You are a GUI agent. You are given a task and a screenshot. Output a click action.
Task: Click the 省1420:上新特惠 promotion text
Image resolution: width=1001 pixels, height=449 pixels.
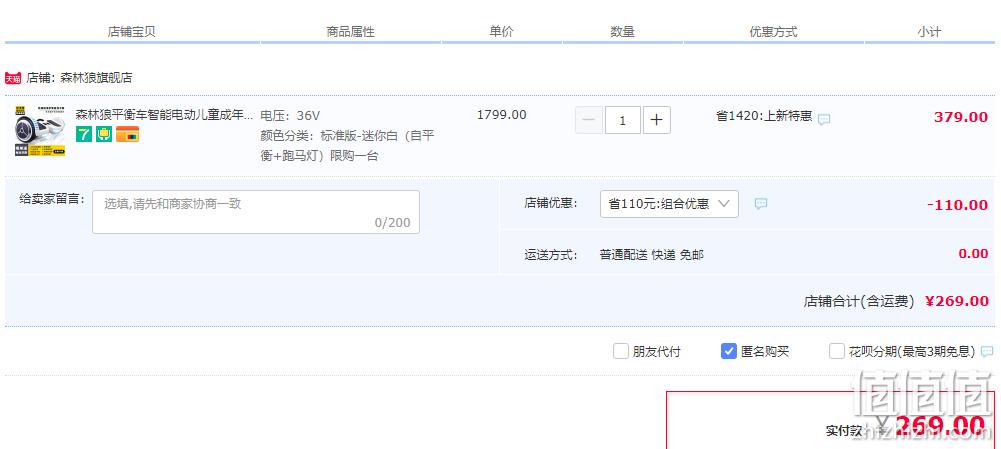click(x=764, y=116)
